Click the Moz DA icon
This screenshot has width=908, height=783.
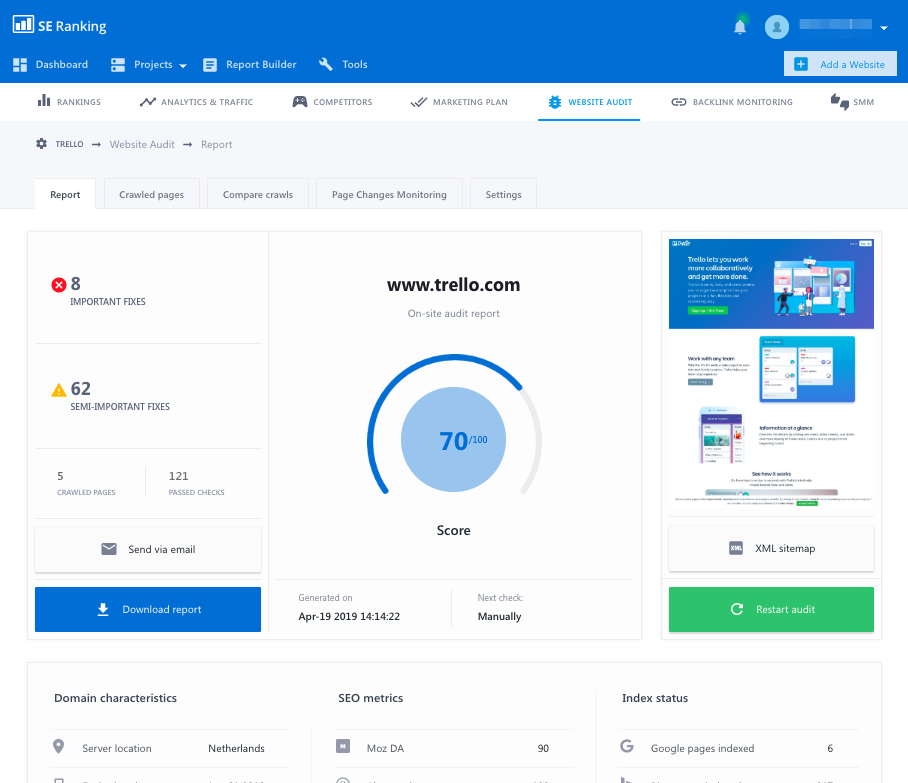coord(343,746)
